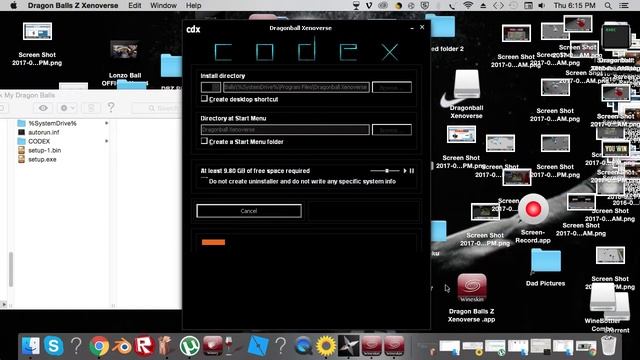Click the wine glass icon in menu bar

pyautogui.click(x=356, y=5)
